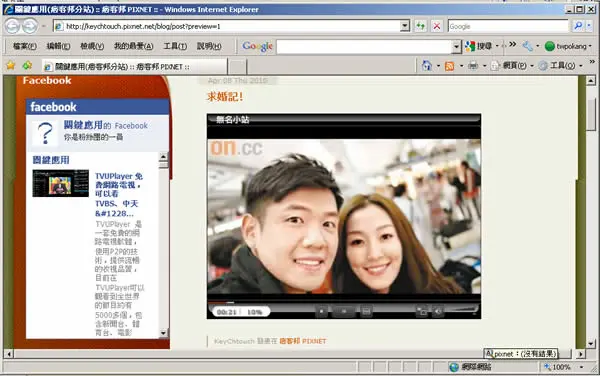Open the zoom level dropdown arrow

(x=582, y=367)
